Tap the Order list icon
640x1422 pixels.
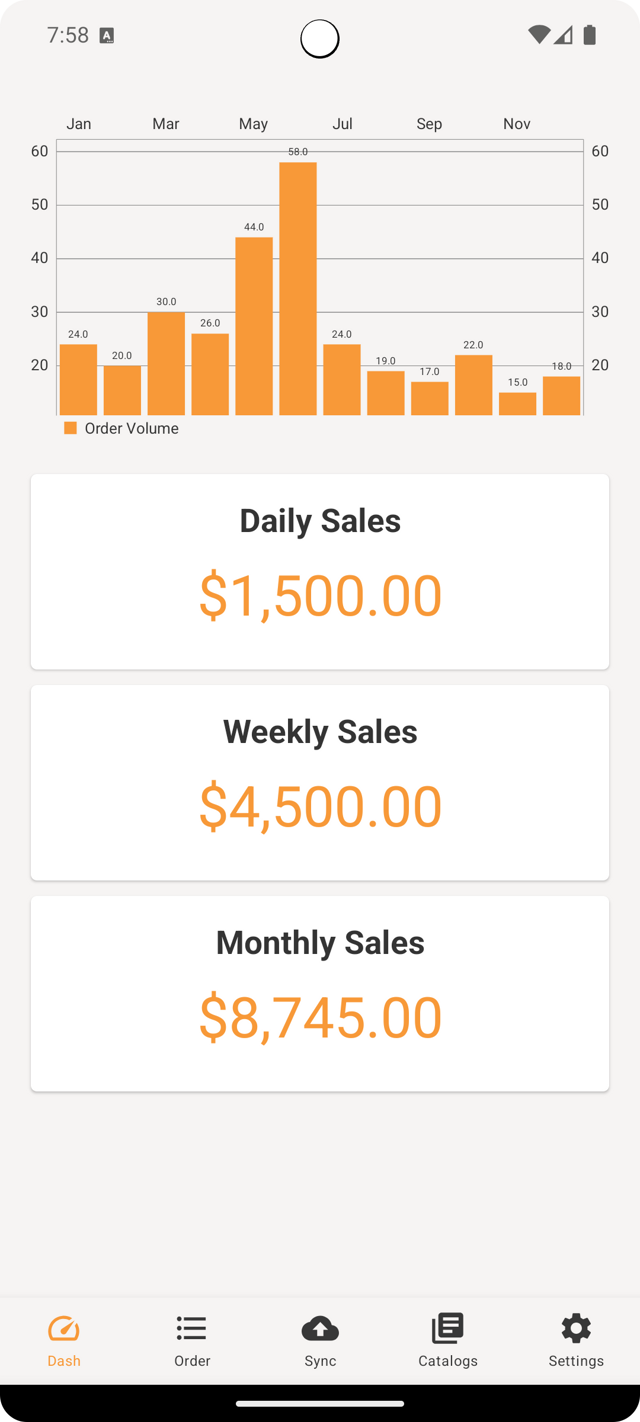click(x=192, y=1329)
